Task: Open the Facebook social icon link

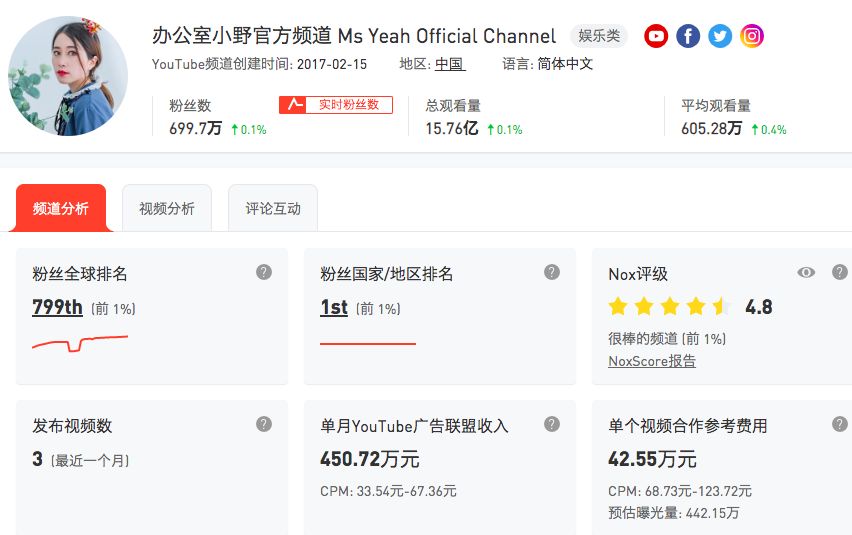Action: [x=688, y=36]
